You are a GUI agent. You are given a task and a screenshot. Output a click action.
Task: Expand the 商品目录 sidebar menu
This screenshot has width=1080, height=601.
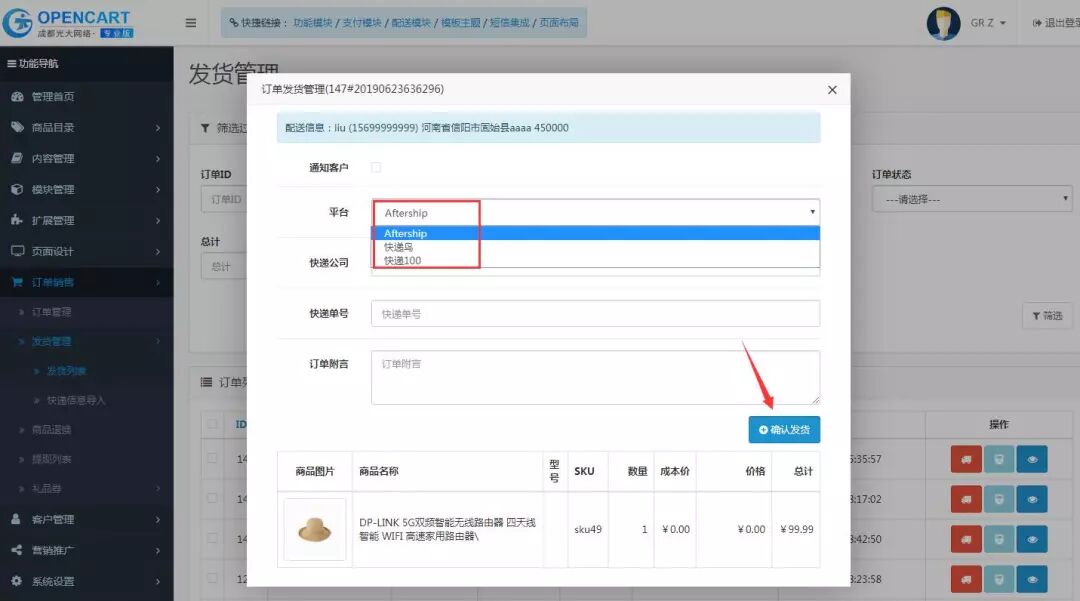click(x=87, y=127)
